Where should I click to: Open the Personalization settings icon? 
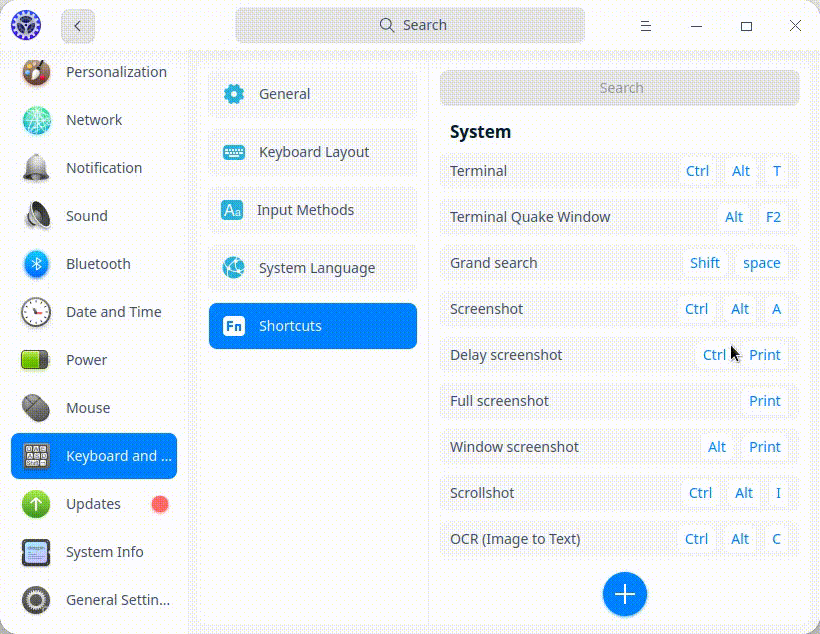pyautogui.click(x=36, y=72)
